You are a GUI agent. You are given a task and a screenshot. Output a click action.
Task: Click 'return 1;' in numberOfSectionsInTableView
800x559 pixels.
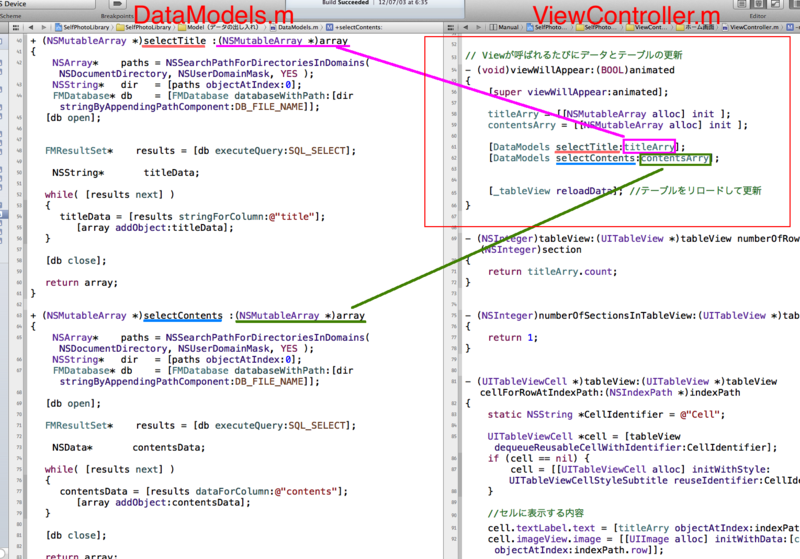point(513,338)
